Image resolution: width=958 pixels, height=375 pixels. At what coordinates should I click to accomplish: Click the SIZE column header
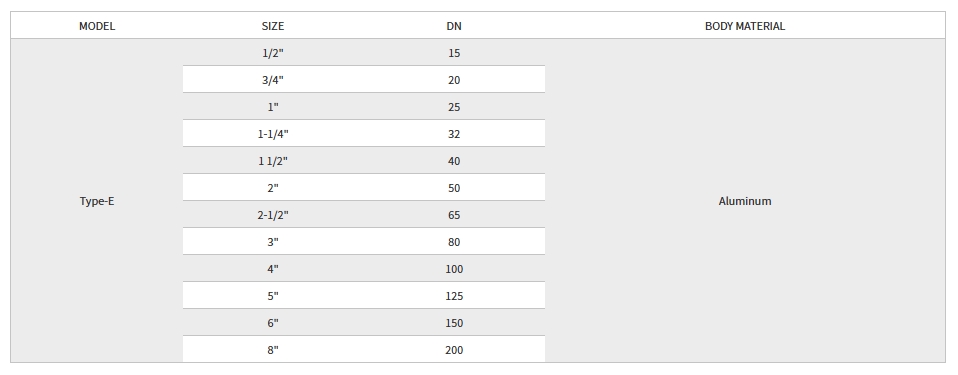point(272,26)
